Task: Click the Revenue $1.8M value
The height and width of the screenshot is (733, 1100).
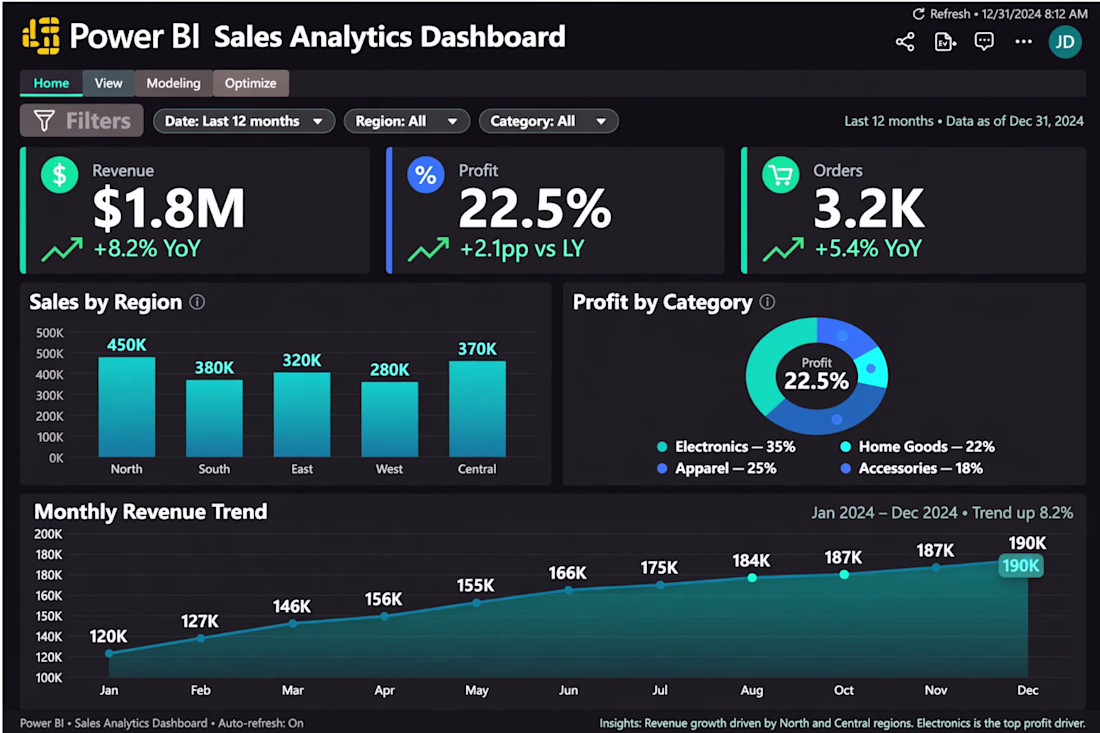Action: click(x=169, y=209)
